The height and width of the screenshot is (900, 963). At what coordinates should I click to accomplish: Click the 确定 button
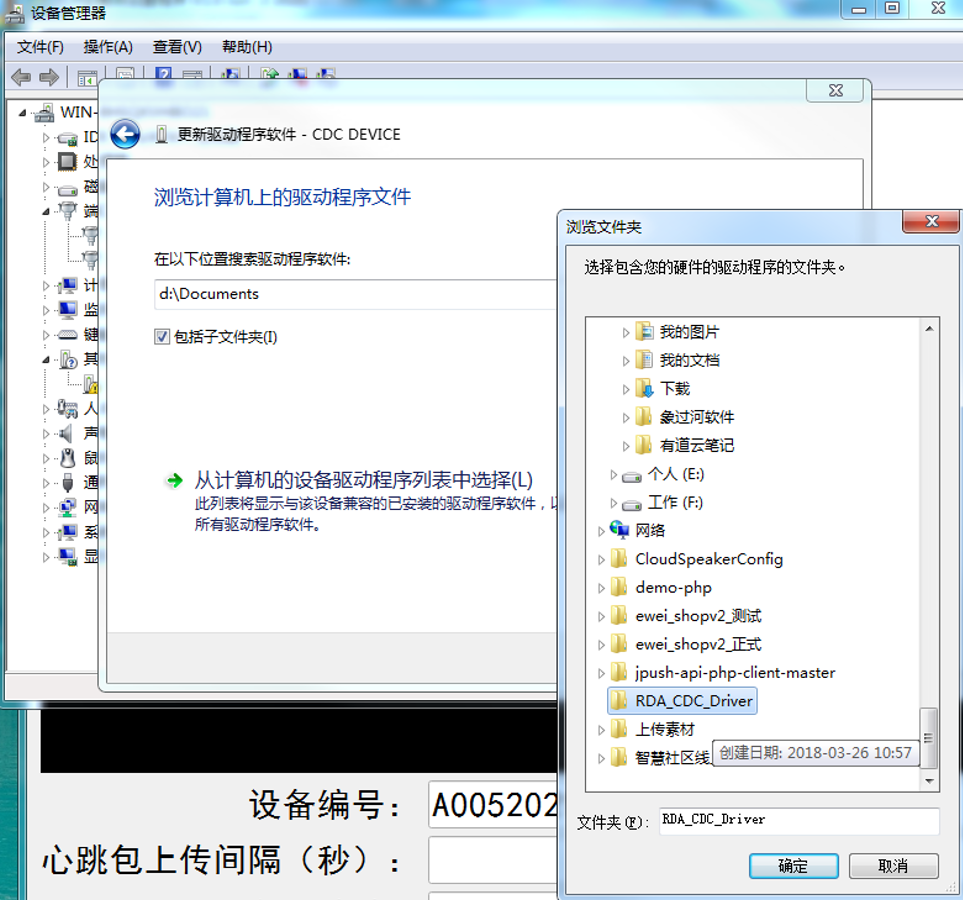point(792,866)
